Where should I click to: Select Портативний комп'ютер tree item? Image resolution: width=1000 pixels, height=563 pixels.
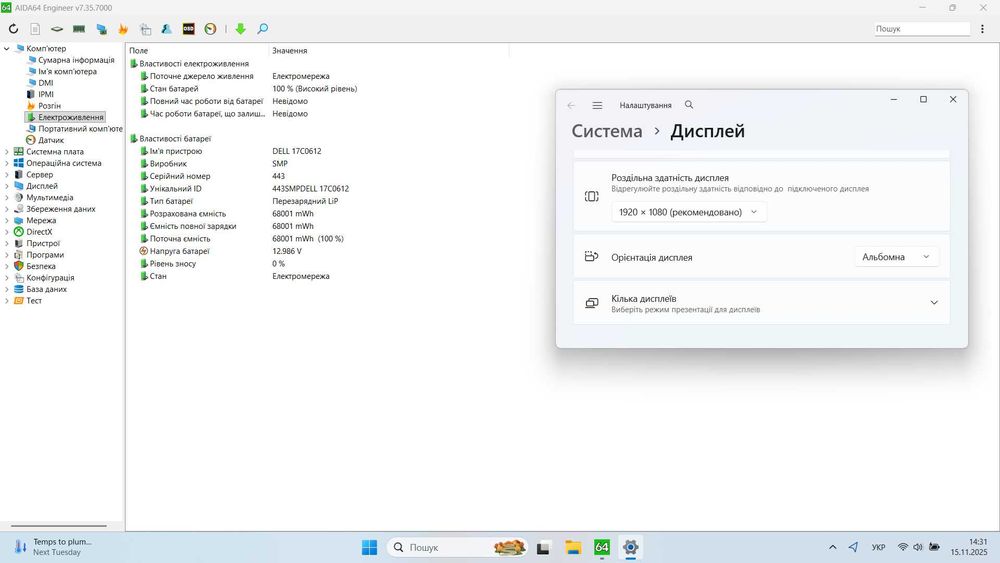(x=80, y=129)
